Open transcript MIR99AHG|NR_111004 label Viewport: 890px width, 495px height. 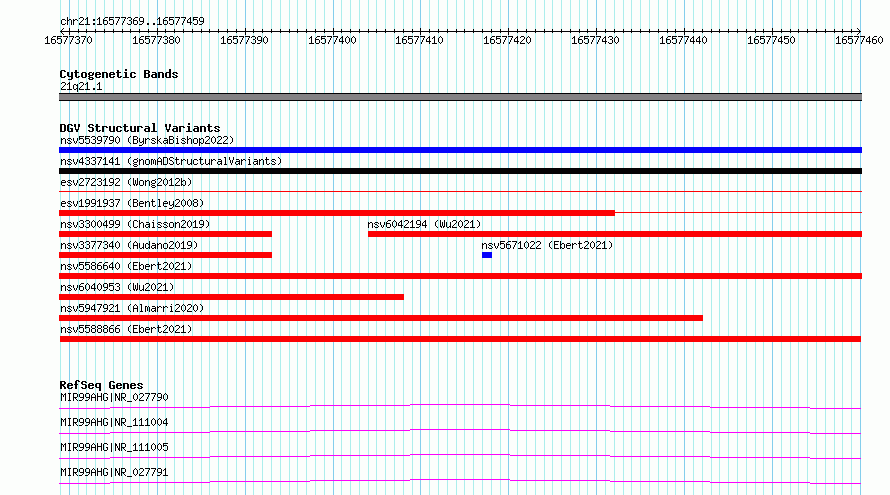coord(114,422)
